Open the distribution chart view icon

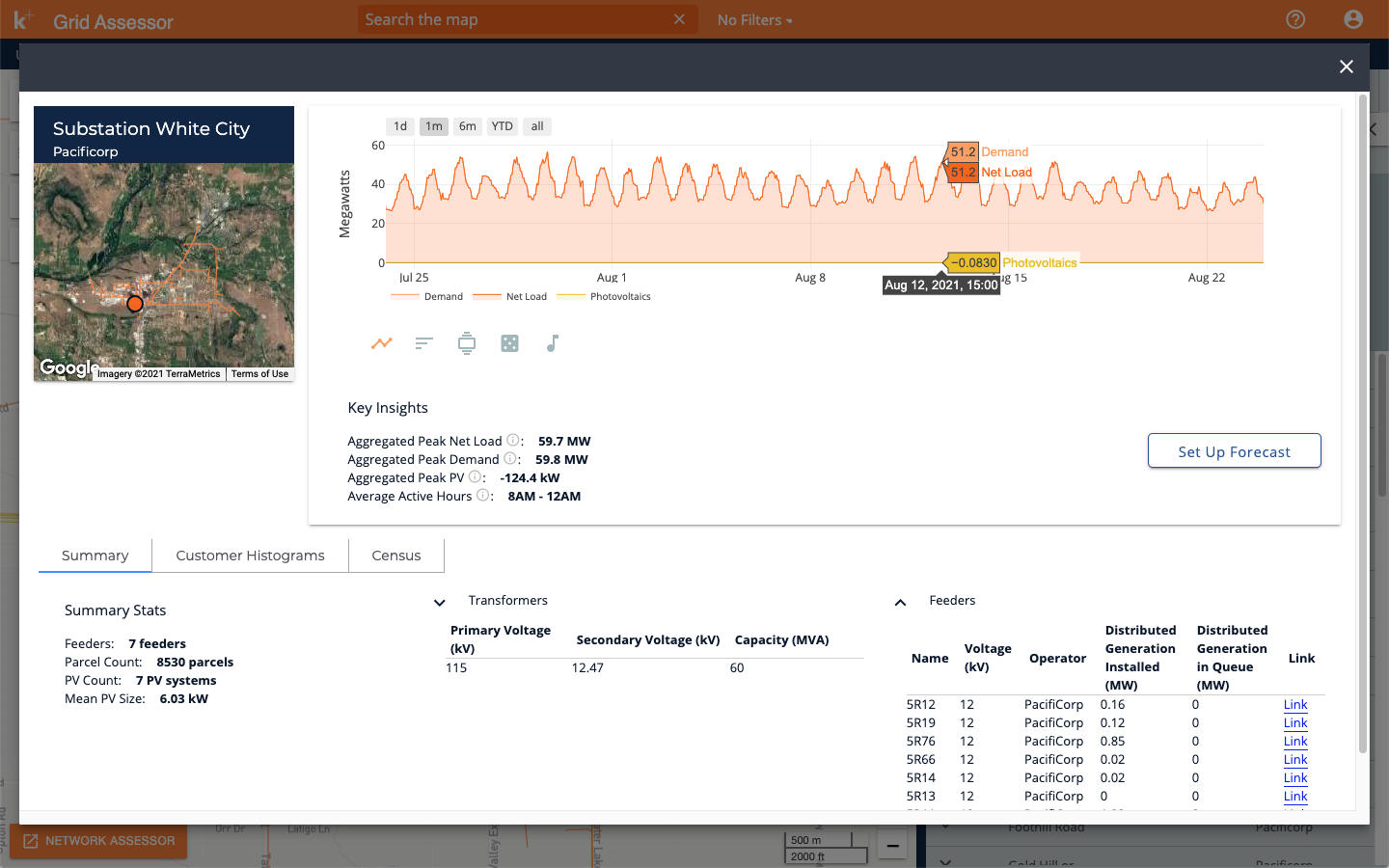467,342
